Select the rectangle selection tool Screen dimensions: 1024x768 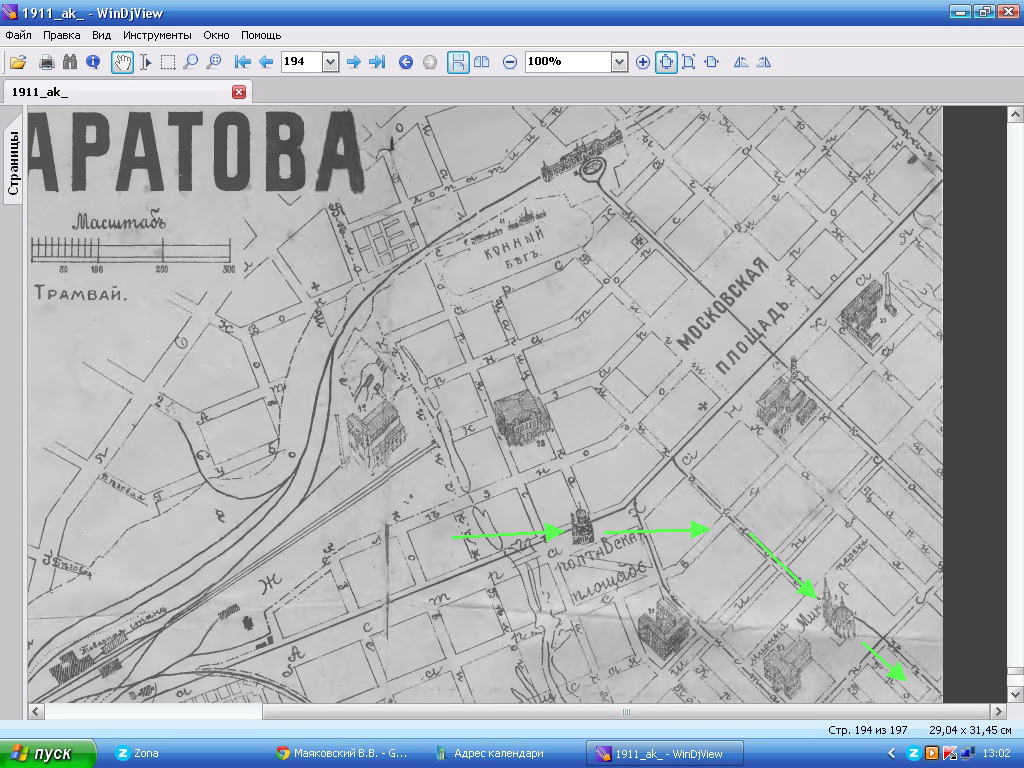point(168,62)
